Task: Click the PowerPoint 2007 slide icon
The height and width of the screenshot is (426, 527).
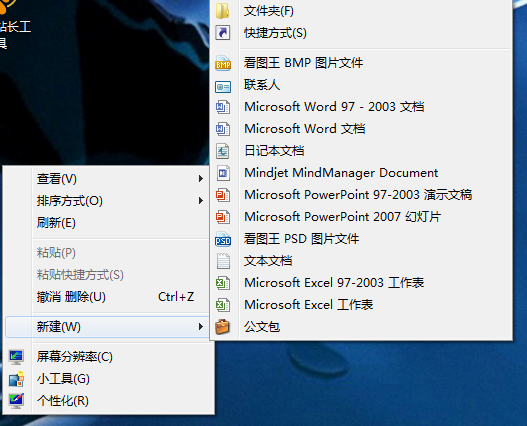Action: click(223, 217)
